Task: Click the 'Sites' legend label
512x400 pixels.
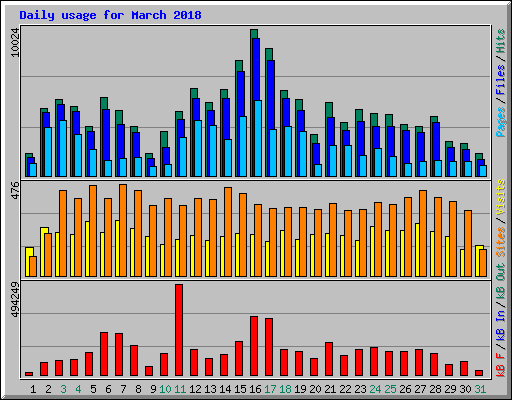Action: [x=501, y=242]
